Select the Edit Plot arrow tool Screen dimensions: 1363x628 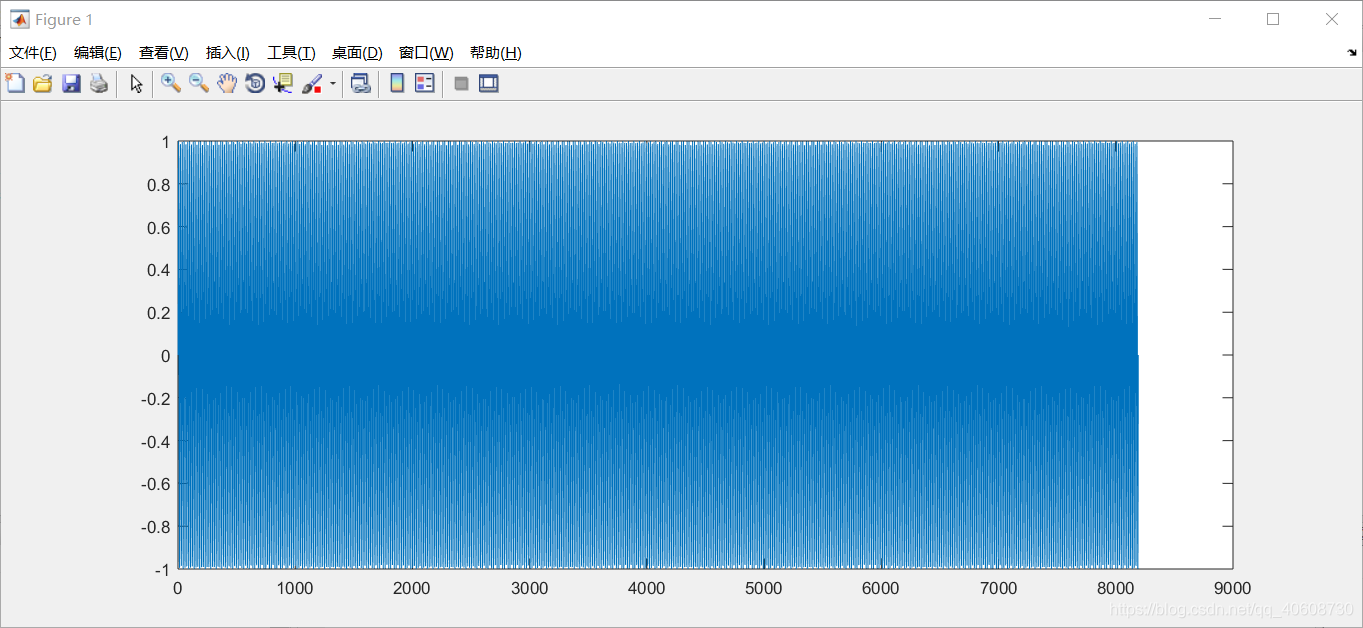click(137, 83)
